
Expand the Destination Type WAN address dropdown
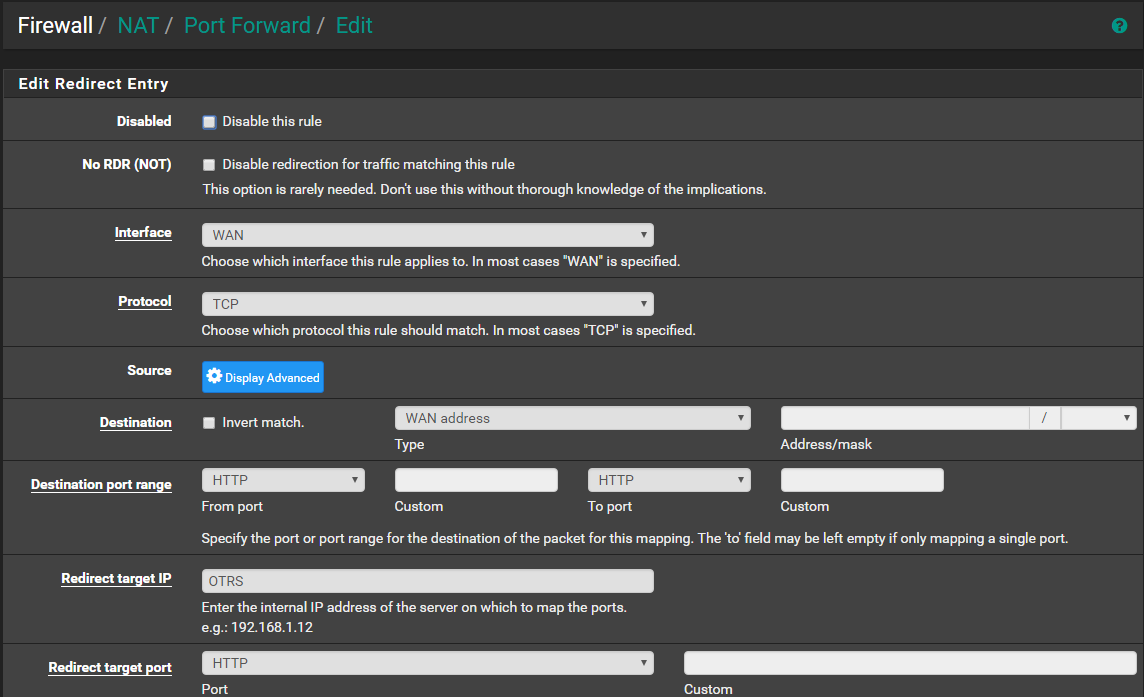(x=572, y=418)
